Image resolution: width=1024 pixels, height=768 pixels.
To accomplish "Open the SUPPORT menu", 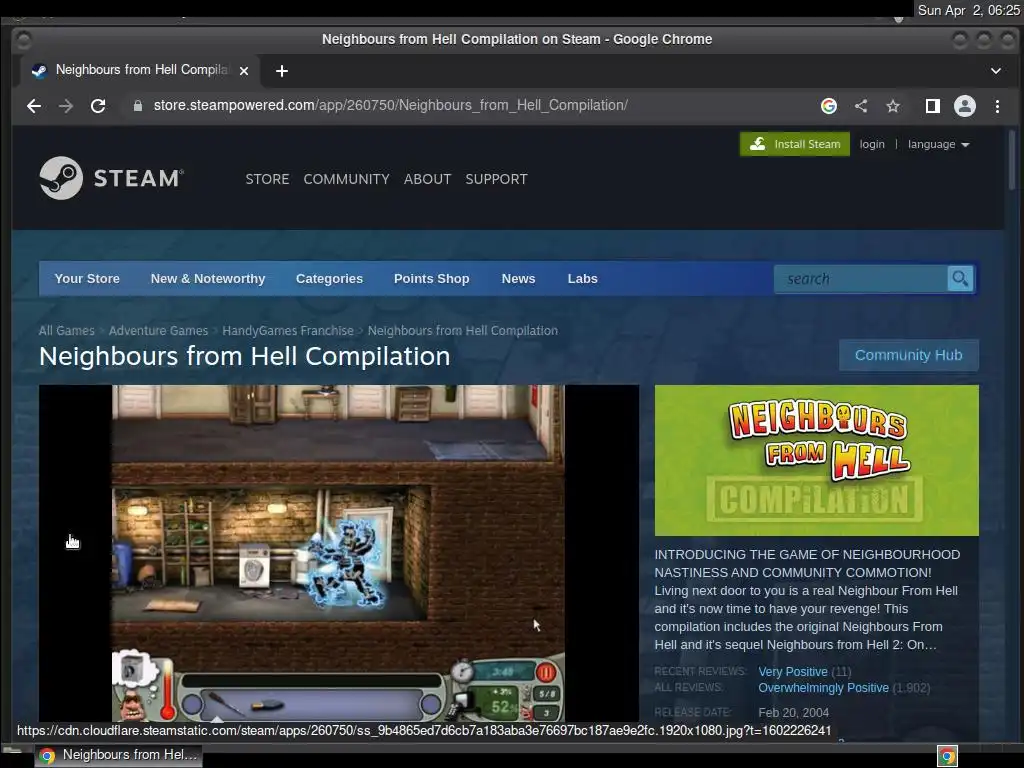I will tap(496, 179).
